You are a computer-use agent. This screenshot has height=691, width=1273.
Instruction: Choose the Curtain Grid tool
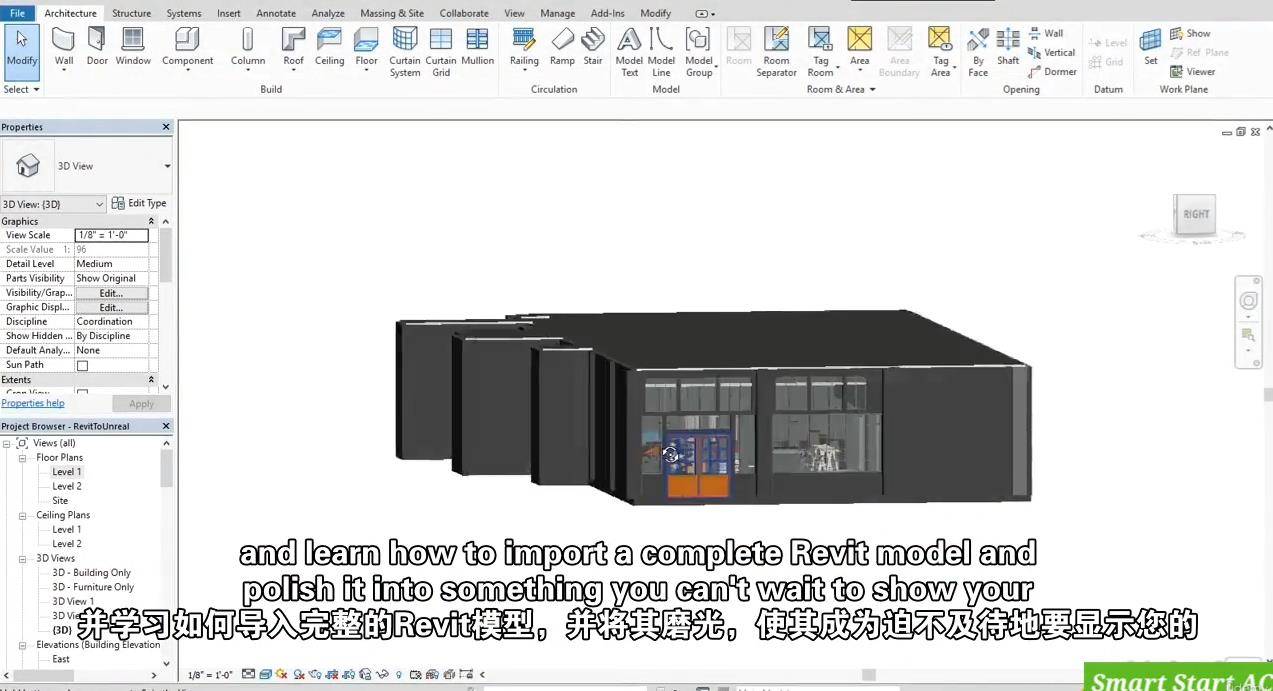pos(441,52)
